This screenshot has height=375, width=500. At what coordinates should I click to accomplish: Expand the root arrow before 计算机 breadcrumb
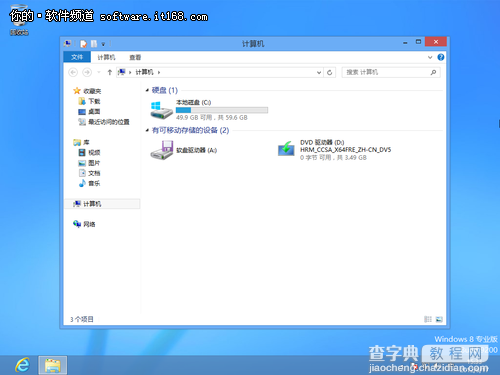(130, 72)
